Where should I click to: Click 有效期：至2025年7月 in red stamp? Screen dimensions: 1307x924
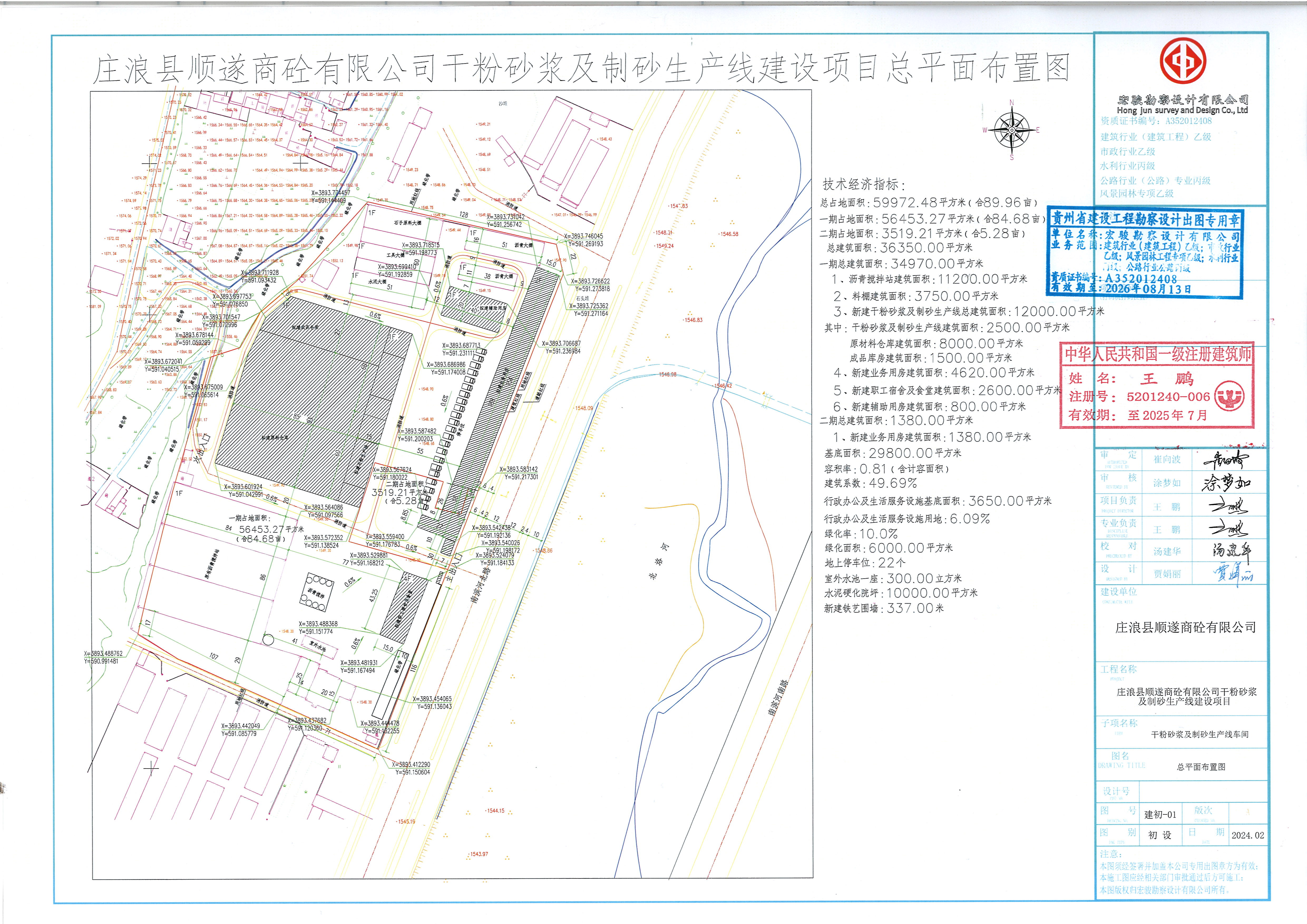click(1137, 415)
